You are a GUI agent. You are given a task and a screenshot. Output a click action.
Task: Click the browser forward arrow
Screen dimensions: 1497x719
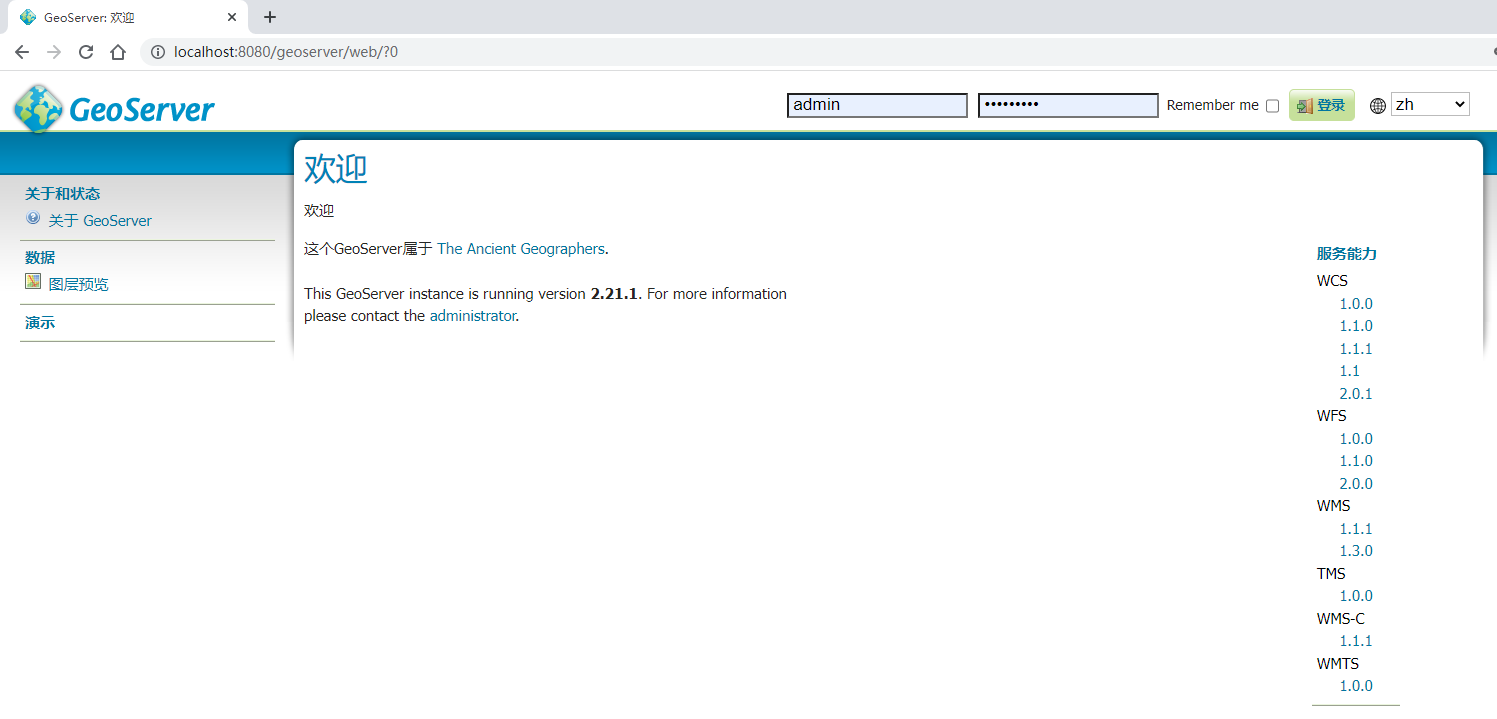54,52
